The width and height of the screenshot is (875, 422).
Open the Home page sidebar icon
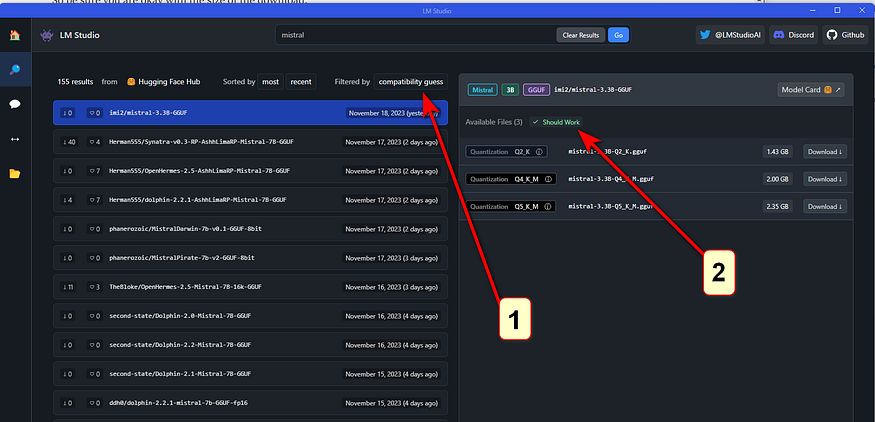point(15,35)
